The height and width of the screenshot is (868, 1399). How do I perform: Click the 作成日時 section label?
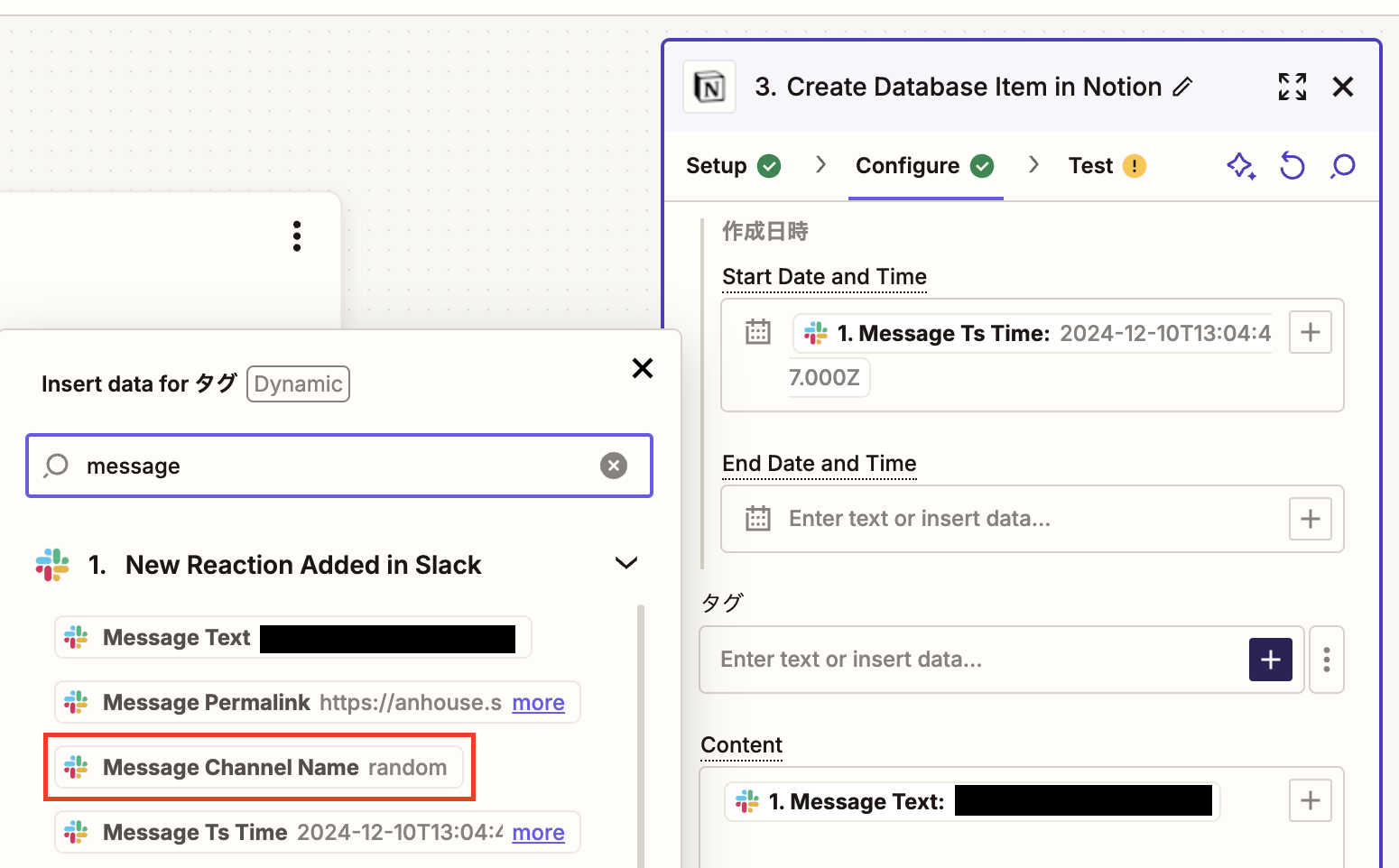click(764, 231)
